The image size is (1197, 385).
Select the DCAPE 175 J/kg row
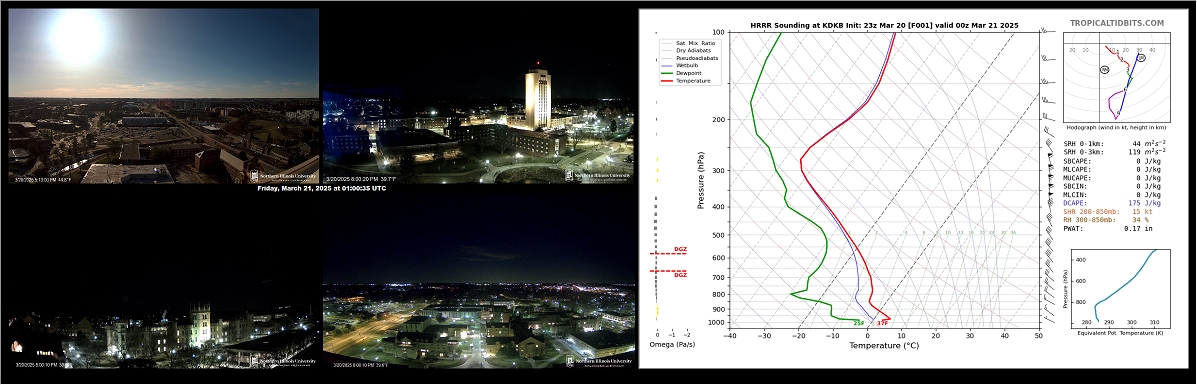point(1112,202)
